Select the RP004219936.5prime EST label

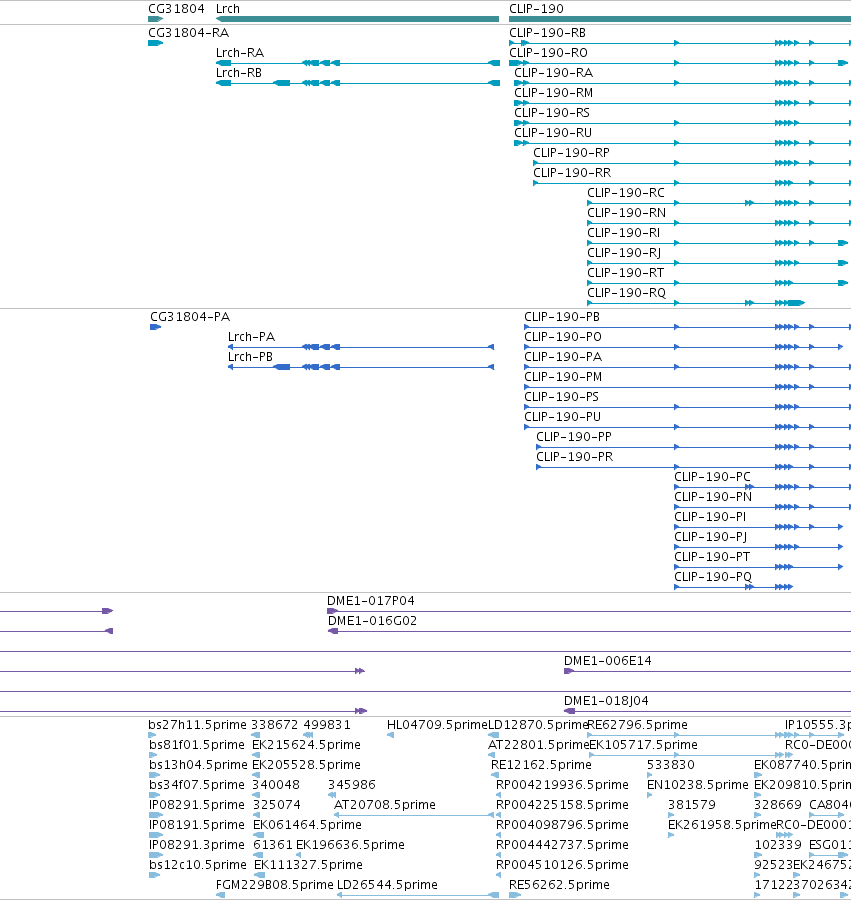click(x=562, y=785)
